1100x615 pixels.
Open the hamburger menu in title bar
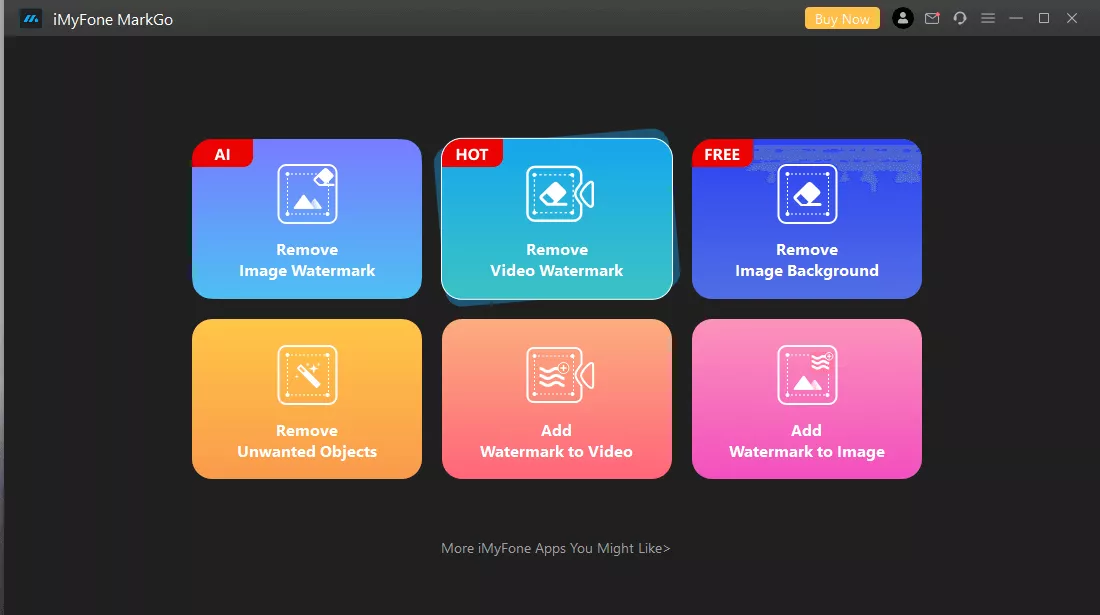point(988,18)
